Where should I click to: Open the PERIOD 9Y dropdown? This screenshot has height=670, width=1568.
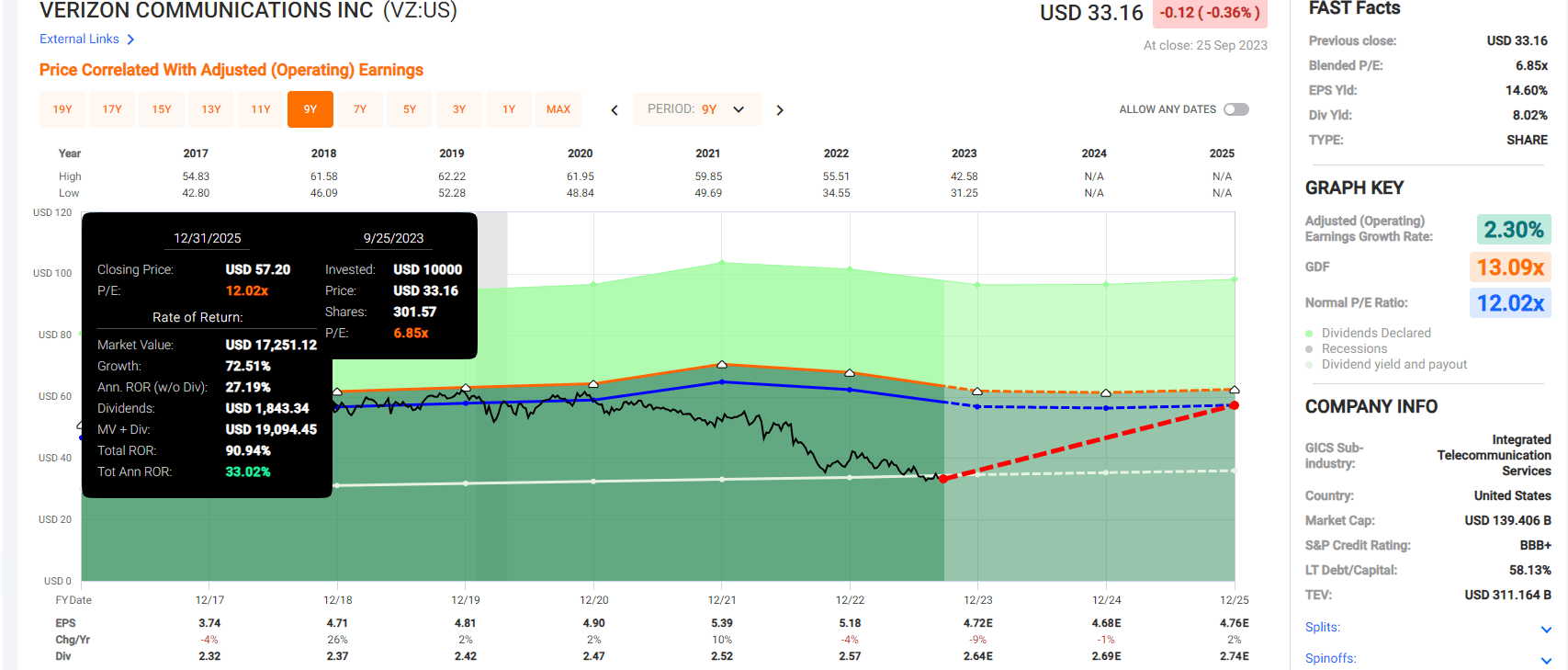point(697,109)
